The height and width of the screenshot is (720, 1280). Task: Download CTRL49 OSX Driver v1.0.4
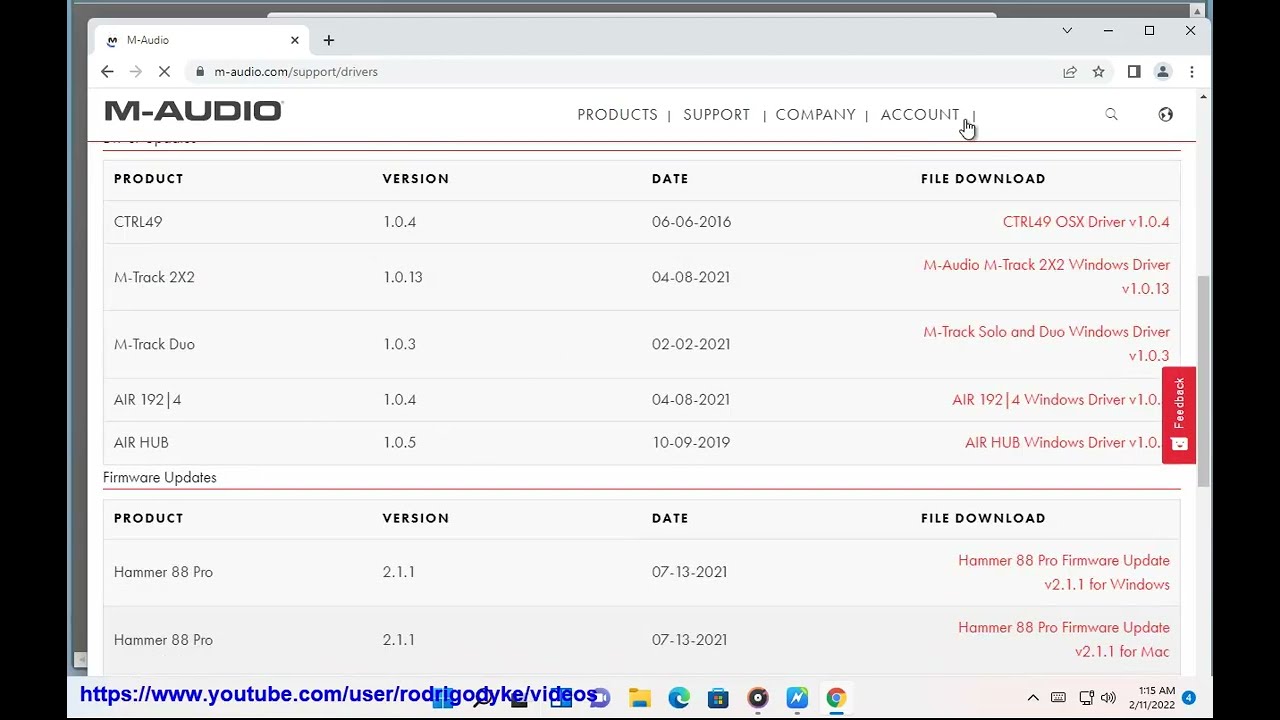1086,222
